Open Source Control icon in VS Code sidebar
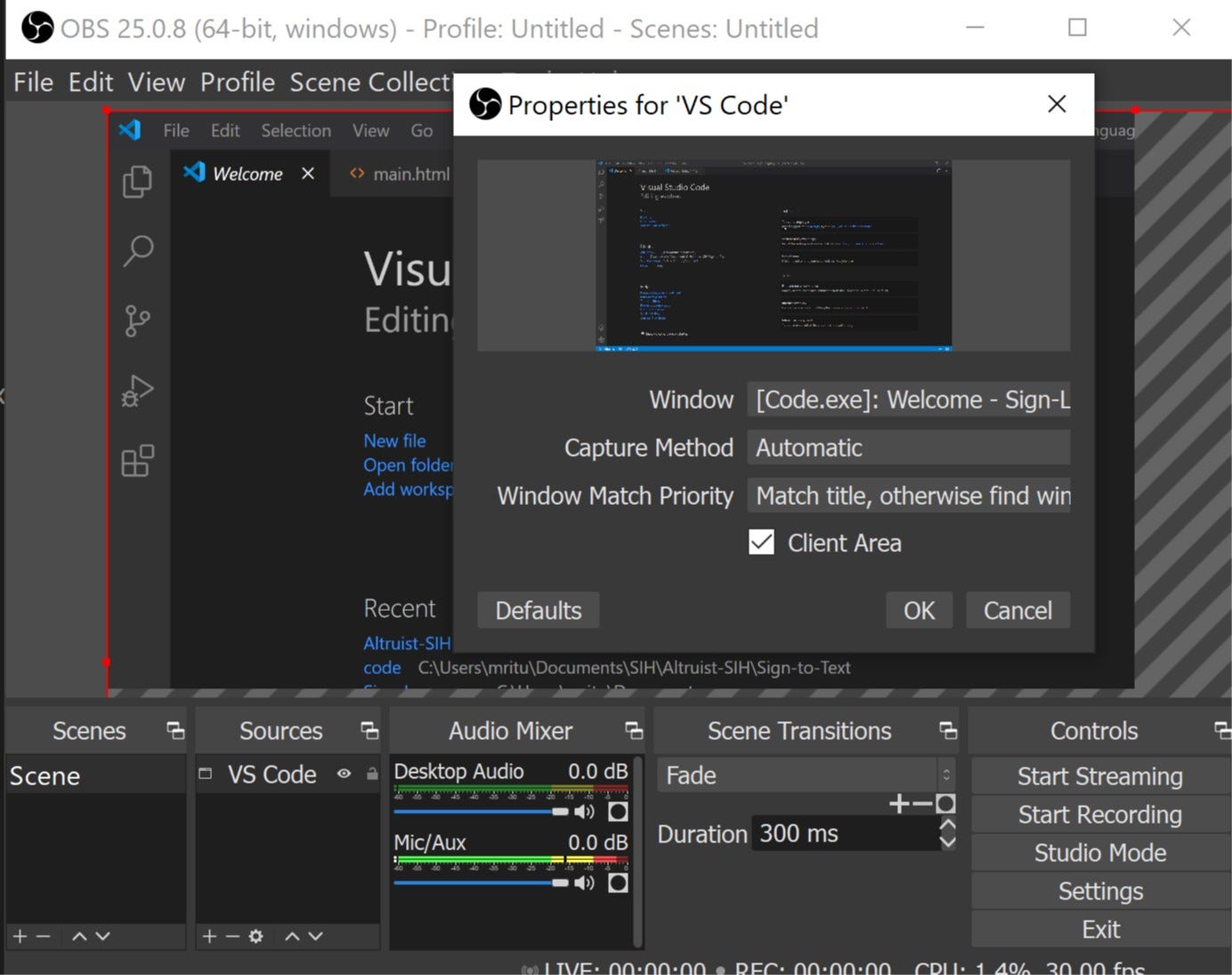Viewport: 1232px width, 975px height. [137, 321]
